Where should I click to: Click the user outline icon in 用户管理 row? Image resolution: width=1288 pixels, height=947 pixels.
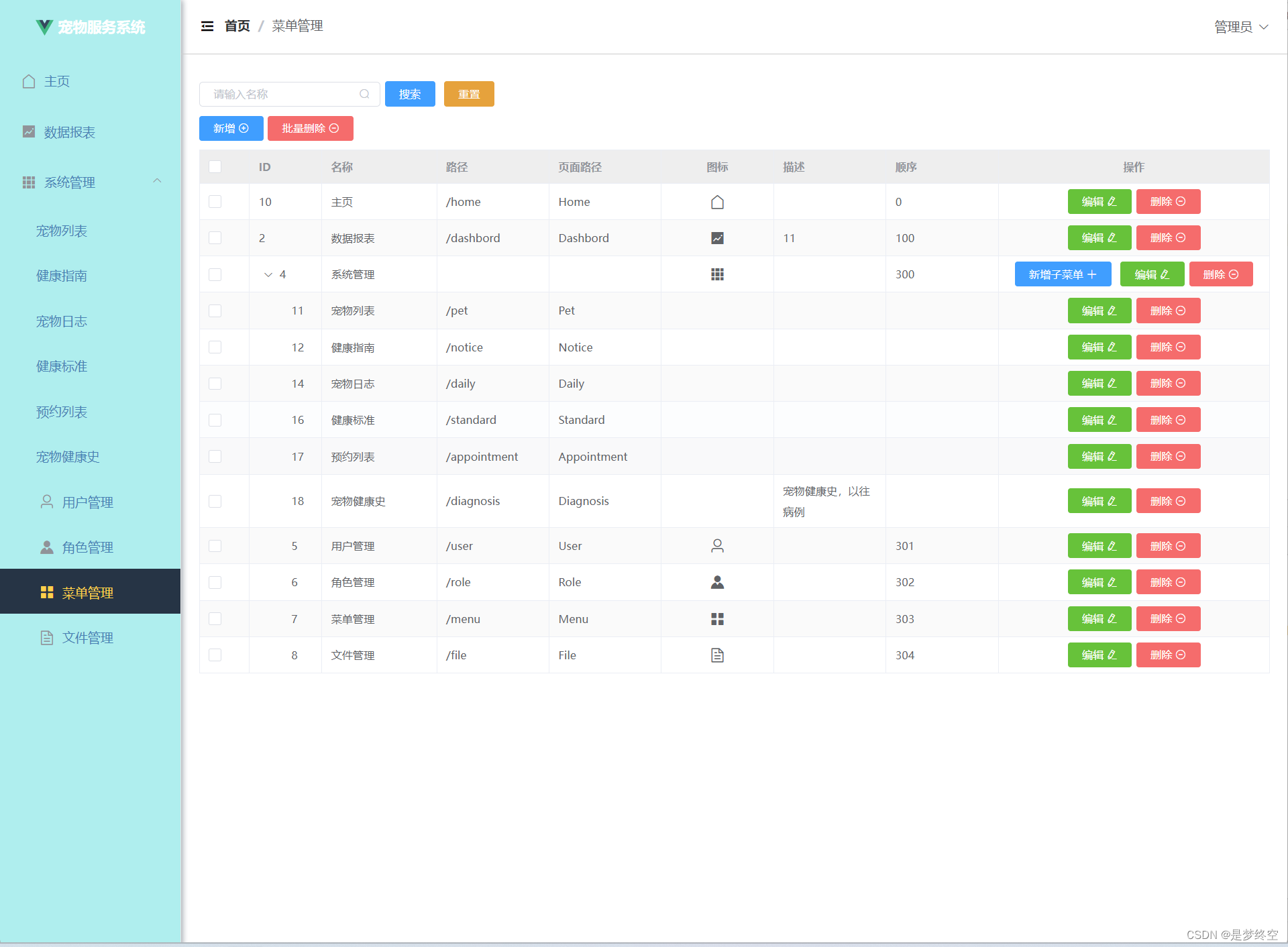coord(717,546)
